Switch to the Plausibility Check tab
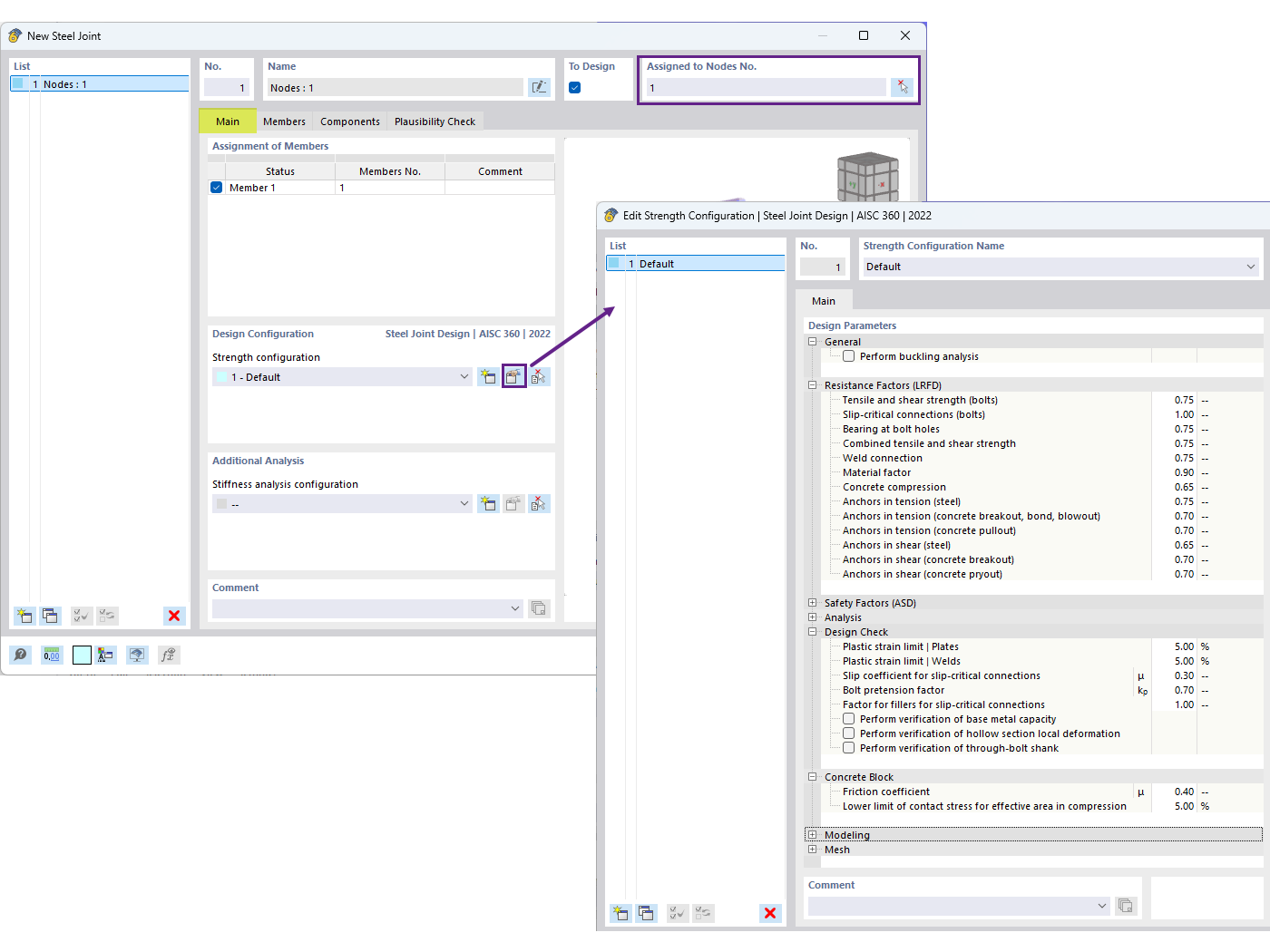Viewport: 1270px width, 952px height. [435, 121]
